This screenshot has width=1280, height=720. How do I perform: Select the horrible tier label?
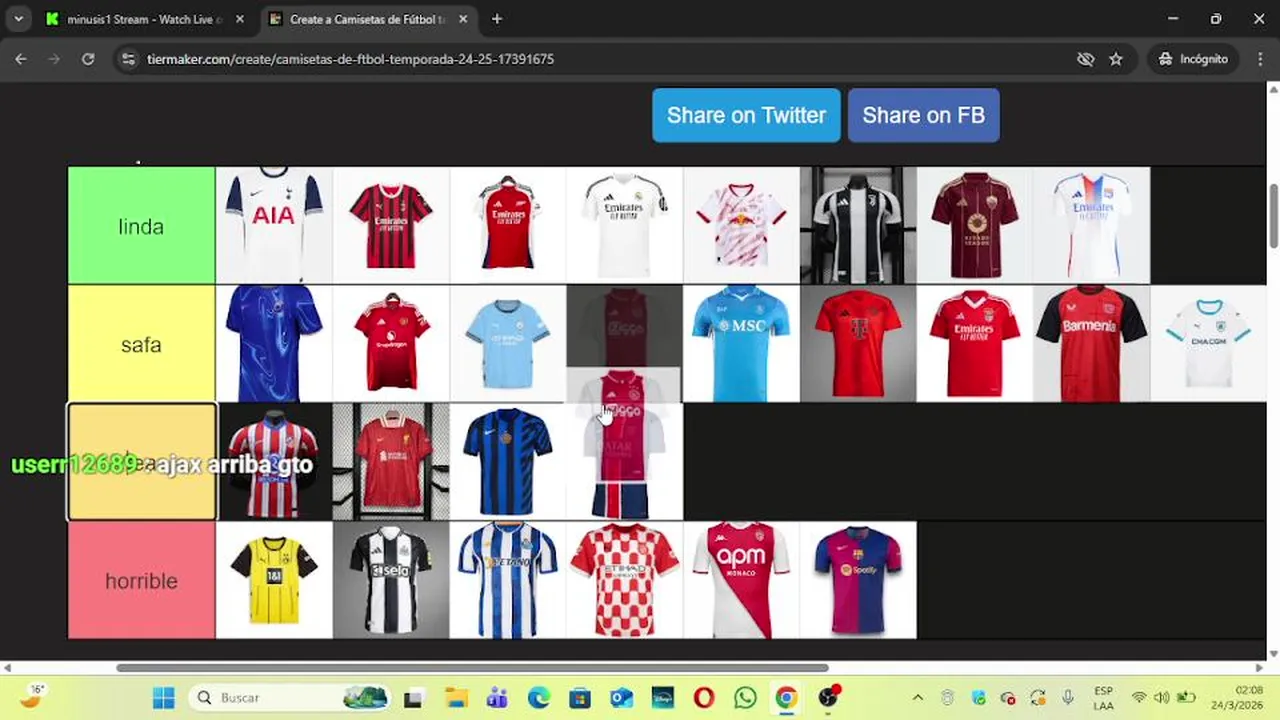141,580
